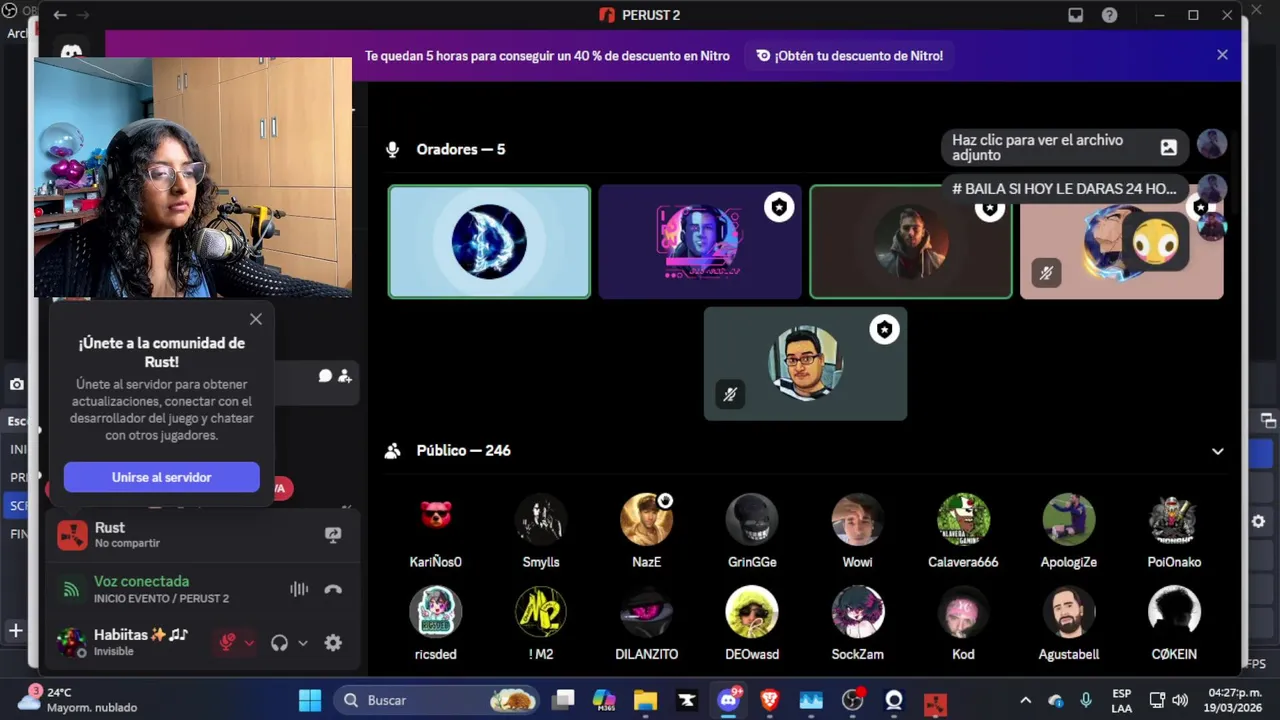
Task: Open Microsoft 365 from the taskbar
Action: pyautogui.click(x=604, y=700)
